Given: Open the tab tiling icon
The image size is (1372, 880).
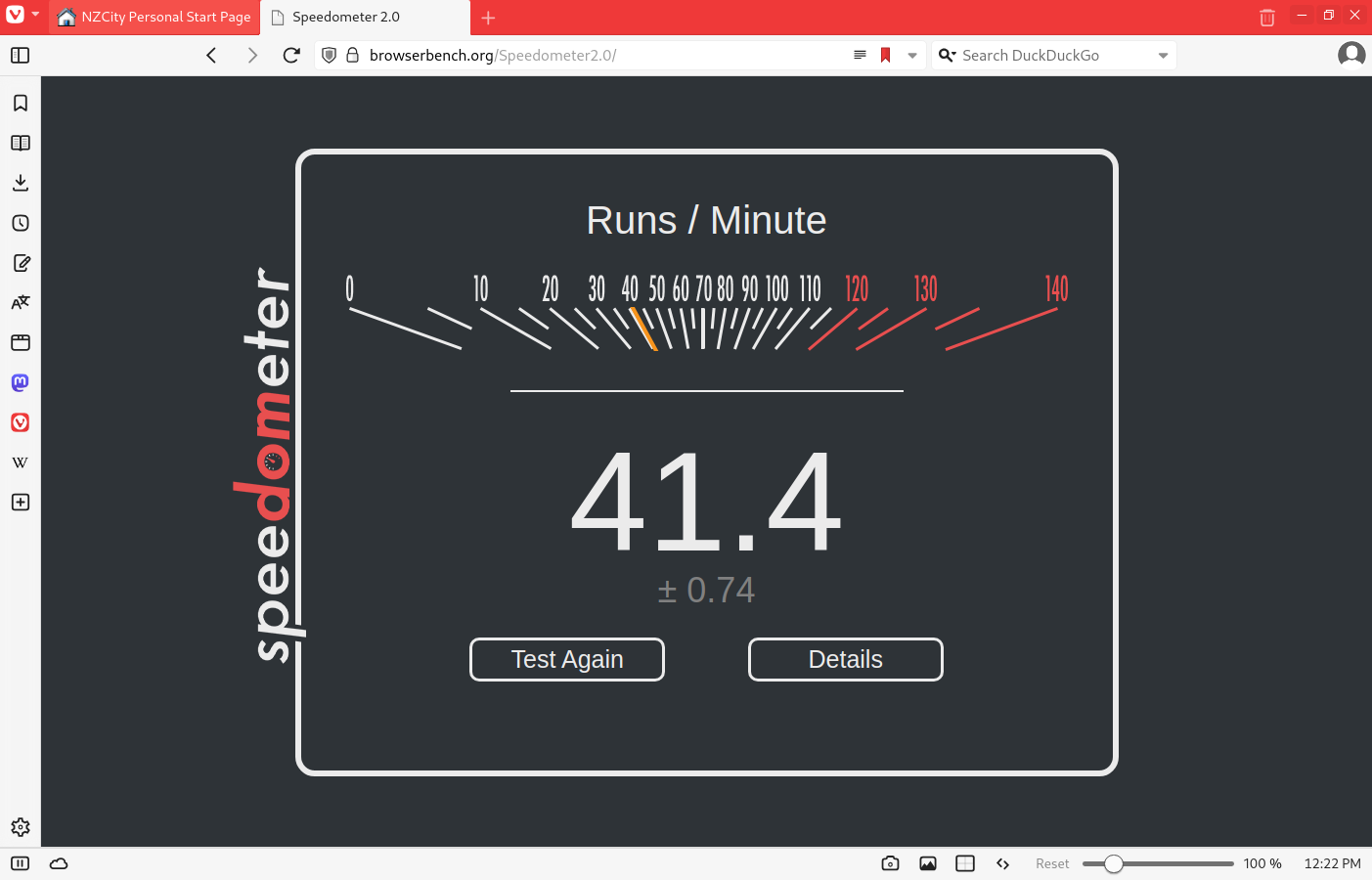Looking at the screenshot, I should point(965,863).
